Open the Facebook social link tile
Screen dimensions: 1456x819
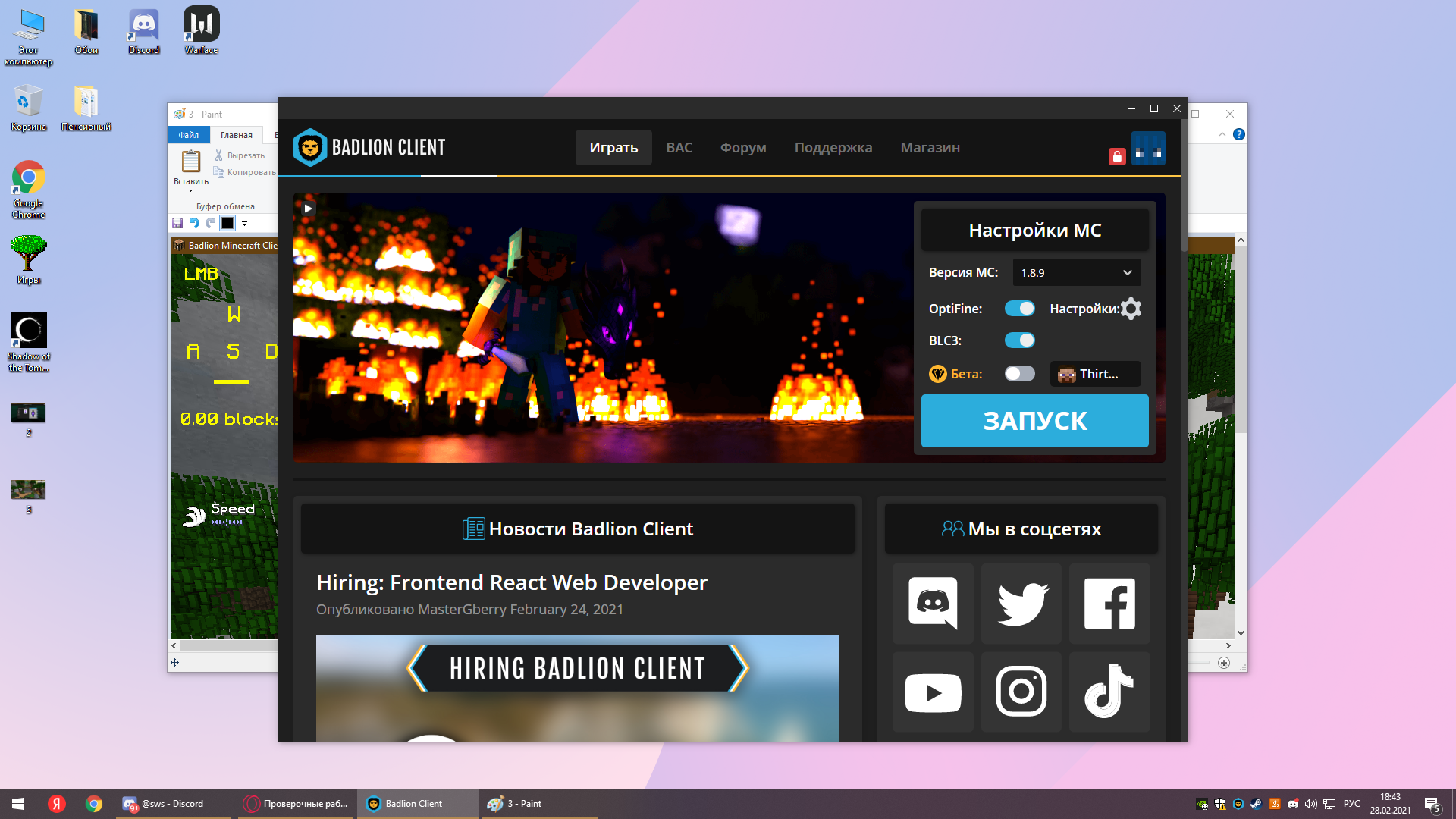[x=1109, y=604]
